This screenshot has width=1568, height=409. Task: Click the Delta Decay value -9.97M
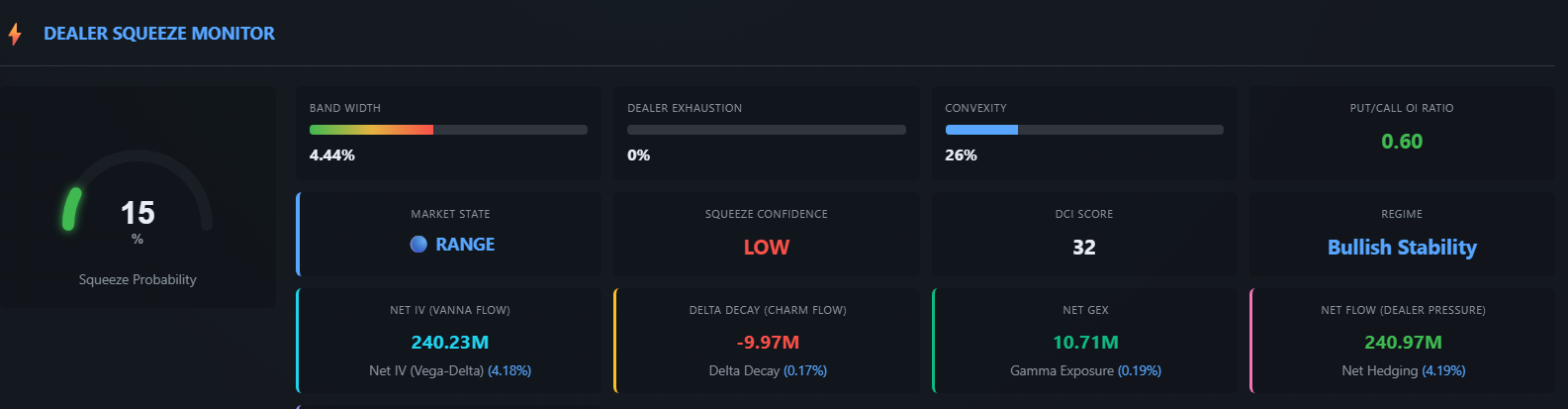[768, 343]
